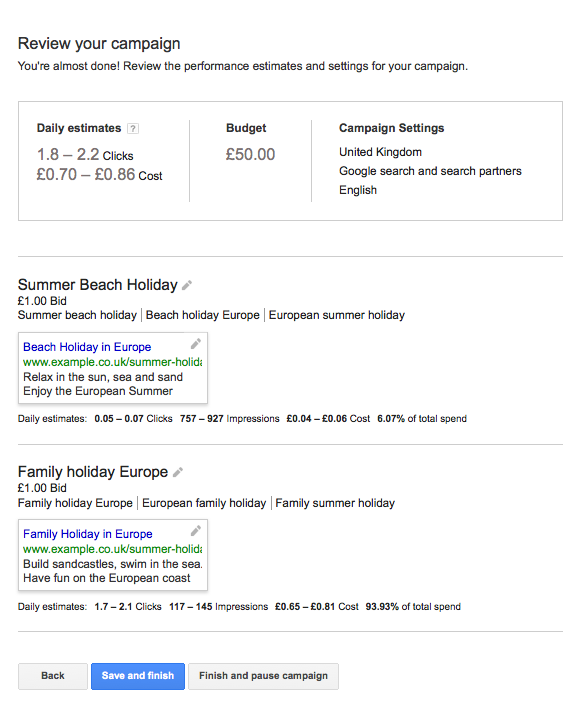Select the Summer Beach Holiday ad group heading
582x709 pixels.
98,285
